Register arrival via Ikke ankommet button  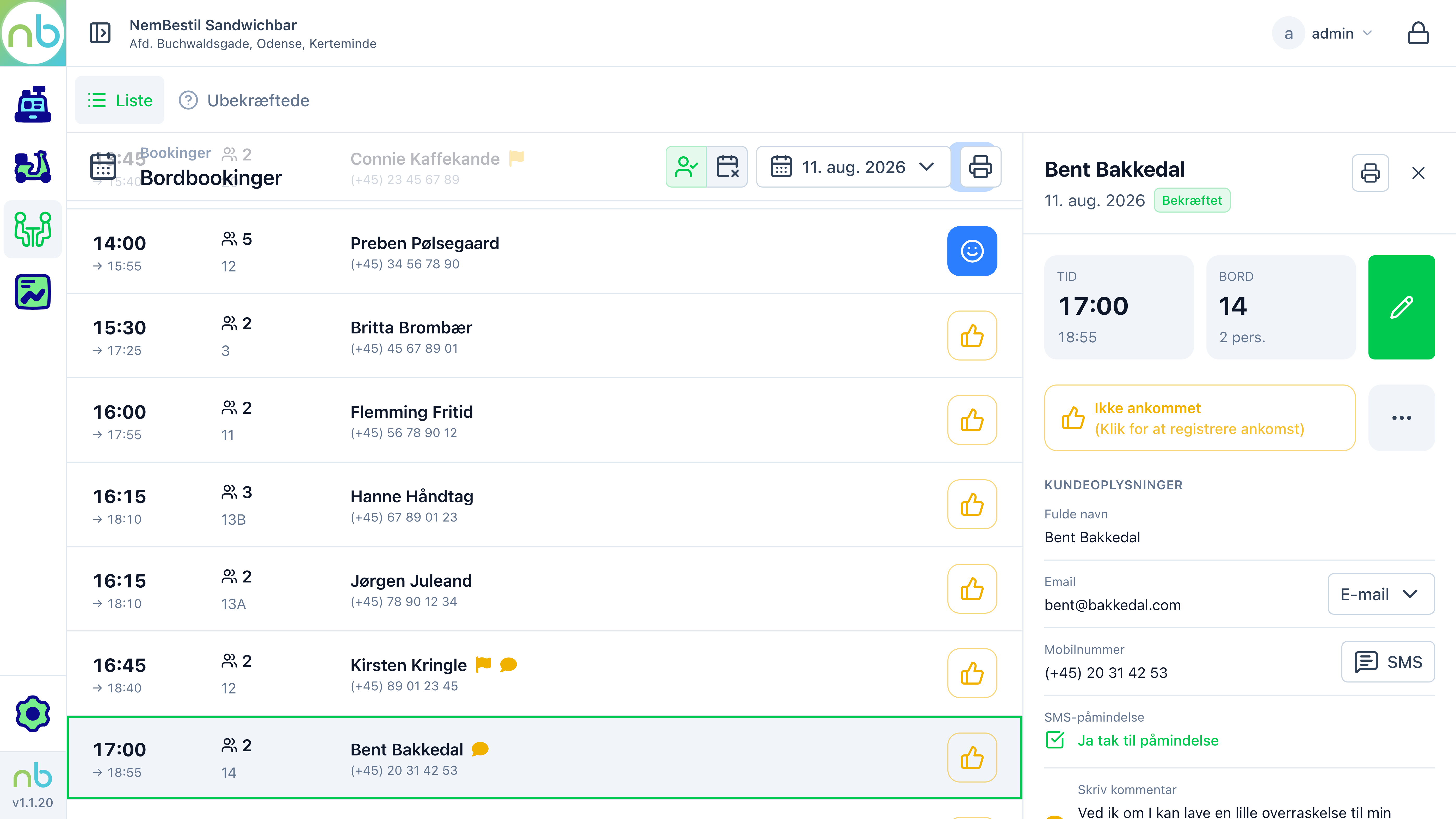click(1199, 418)
